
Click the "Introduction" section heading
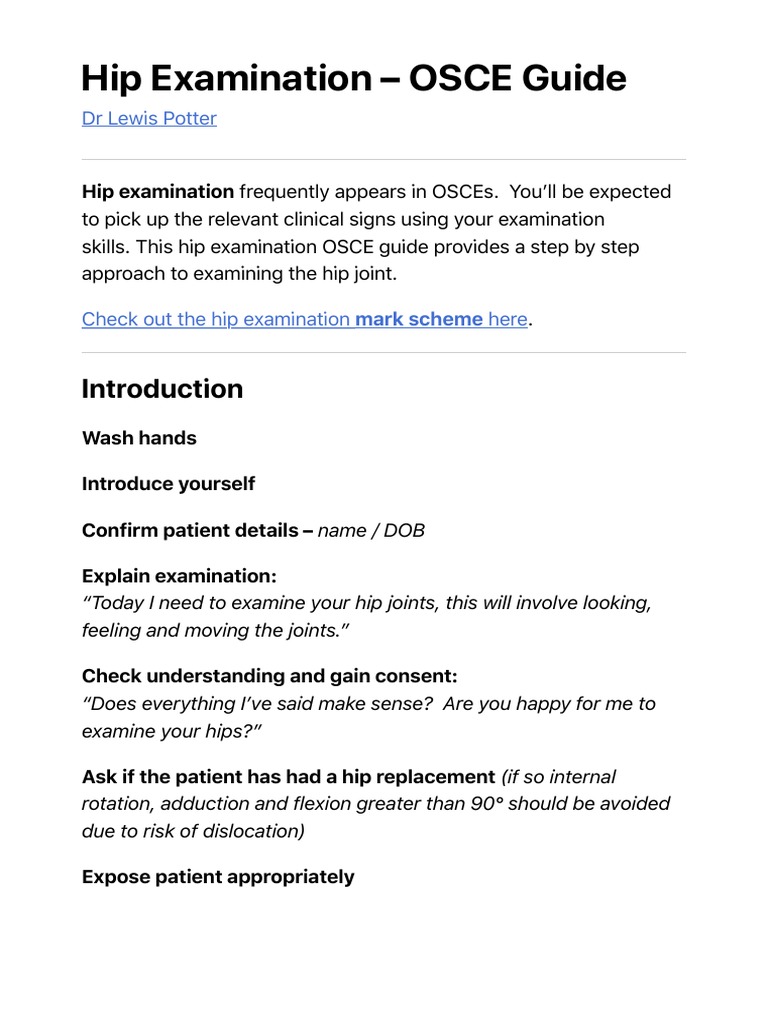tap(162, 389)
